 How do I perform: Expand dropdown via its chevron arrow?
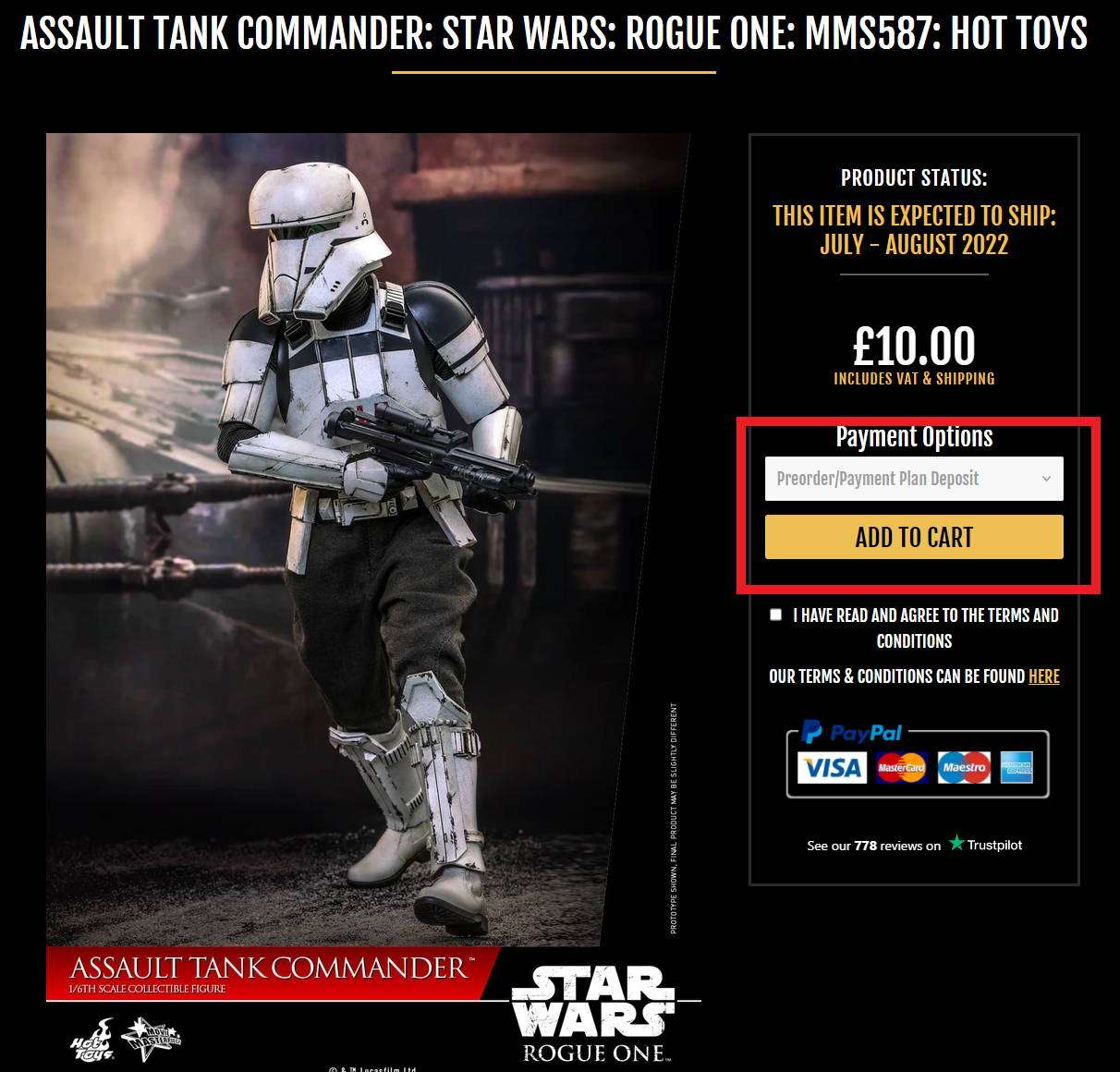point(1046,479)
